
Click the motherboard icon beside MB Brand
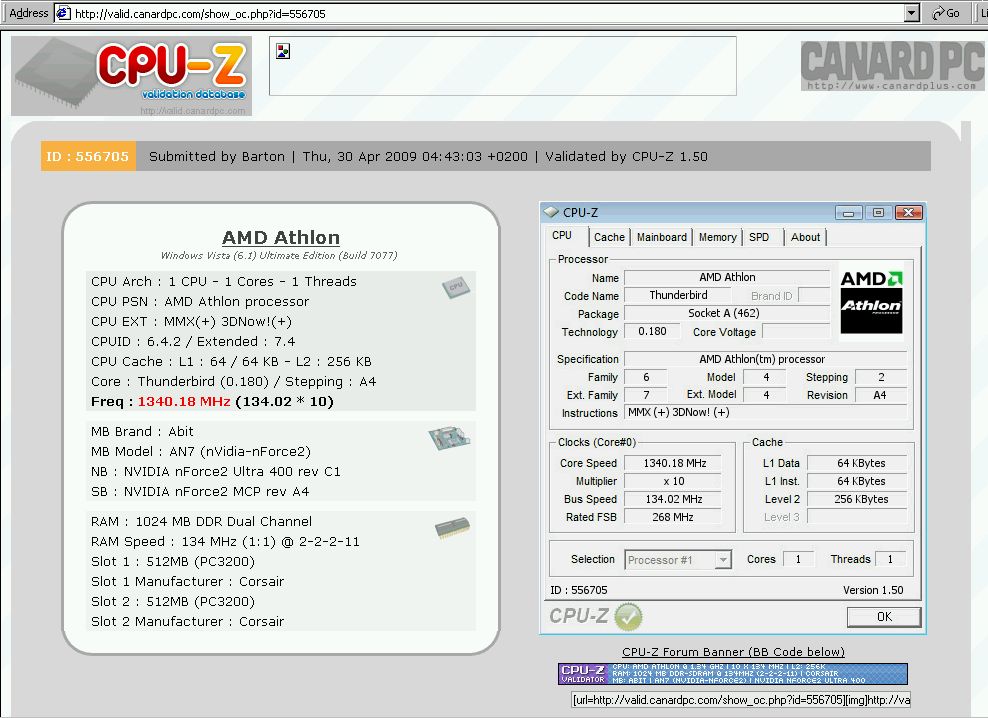pos(449,437)
